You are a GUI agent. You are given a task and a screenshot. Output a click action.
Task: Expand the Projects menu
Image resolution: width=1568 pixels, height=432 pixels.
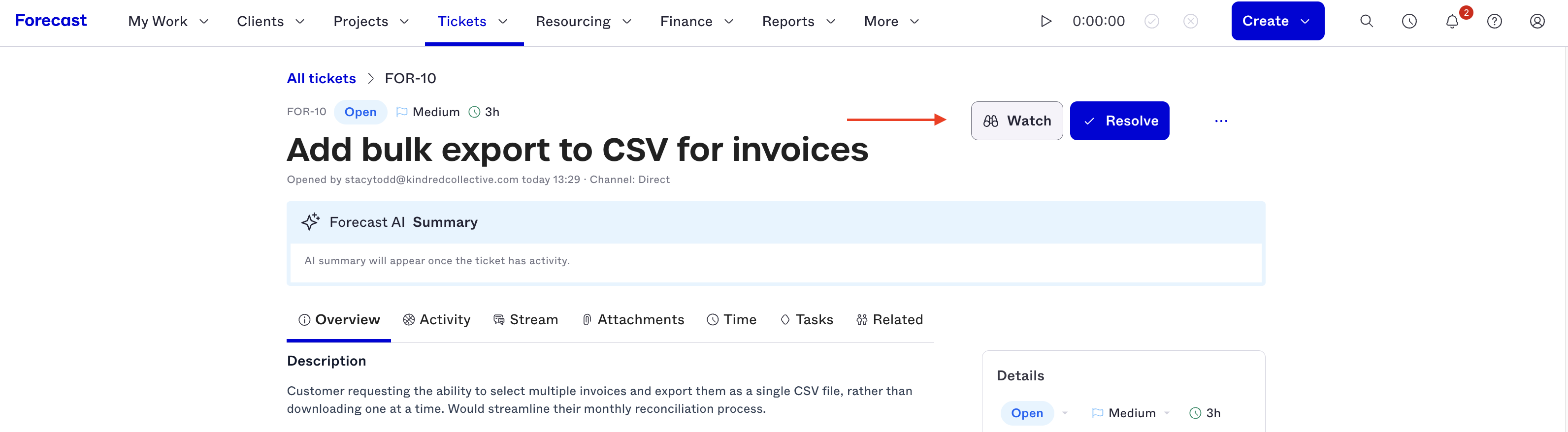(x=371, y=21)
